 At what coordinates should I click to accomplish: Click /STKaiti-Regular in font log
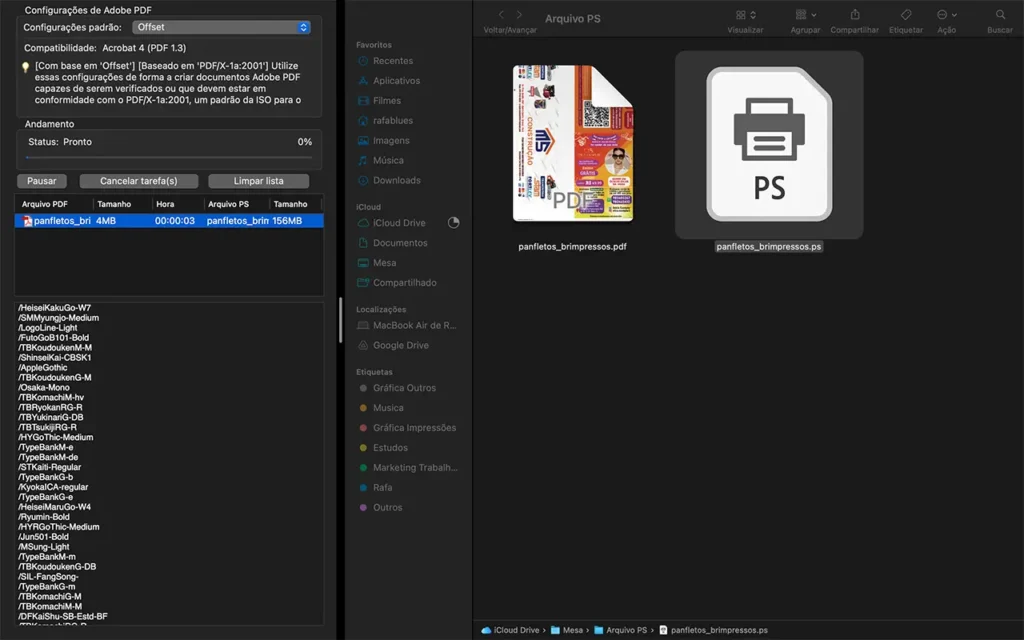50,467
